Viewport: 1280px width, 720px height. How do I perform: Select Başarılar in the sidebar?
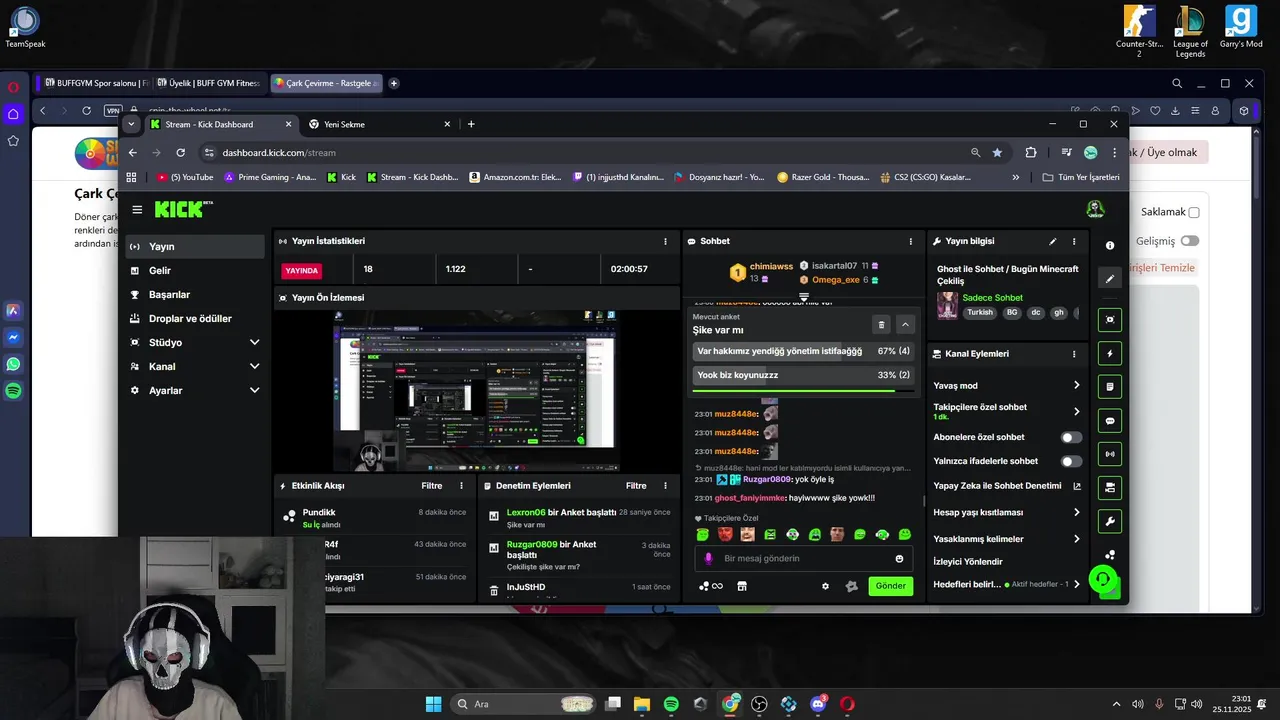tap(195, 294)
